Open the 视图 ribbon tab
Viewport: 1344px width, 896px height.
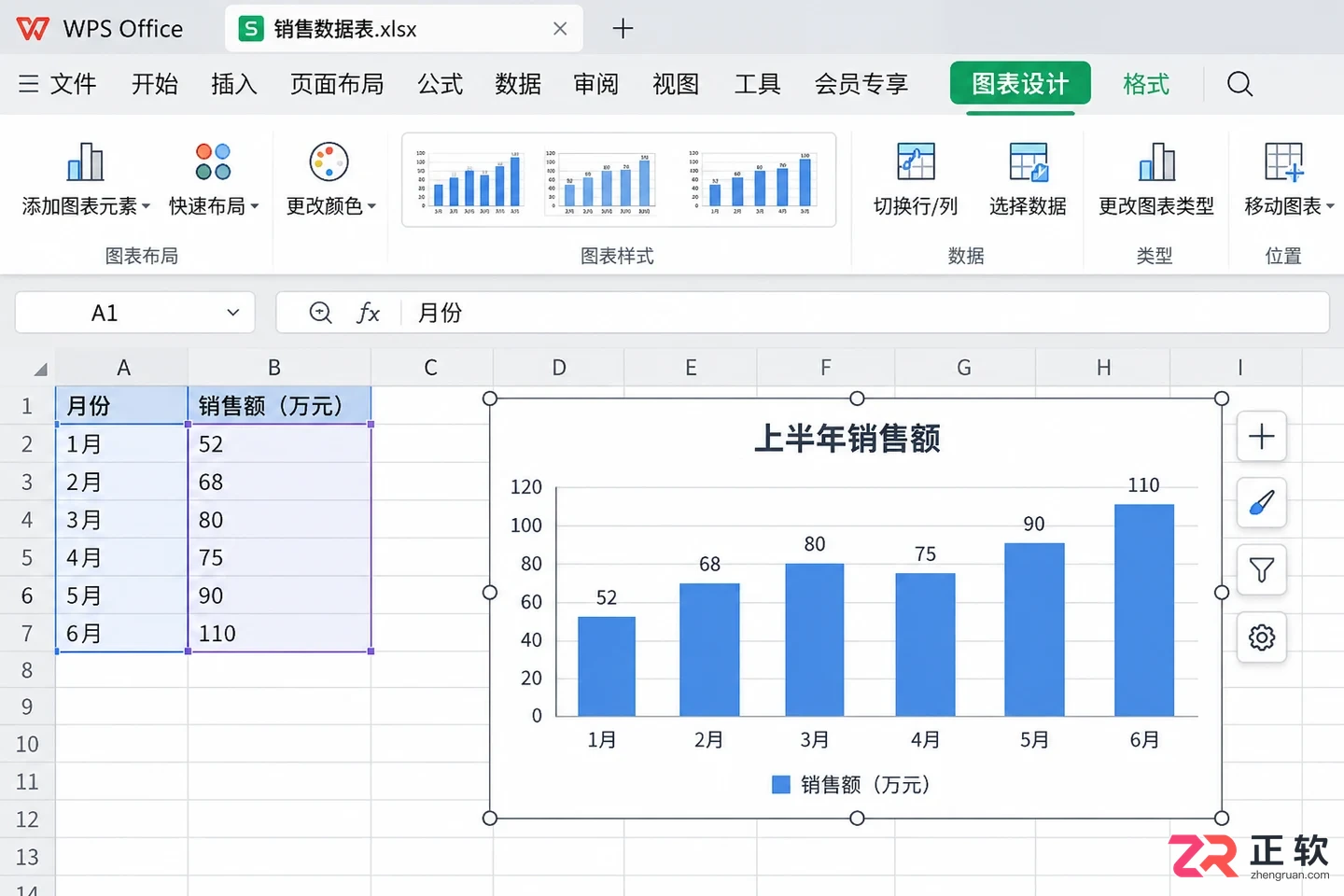point(676,84)
